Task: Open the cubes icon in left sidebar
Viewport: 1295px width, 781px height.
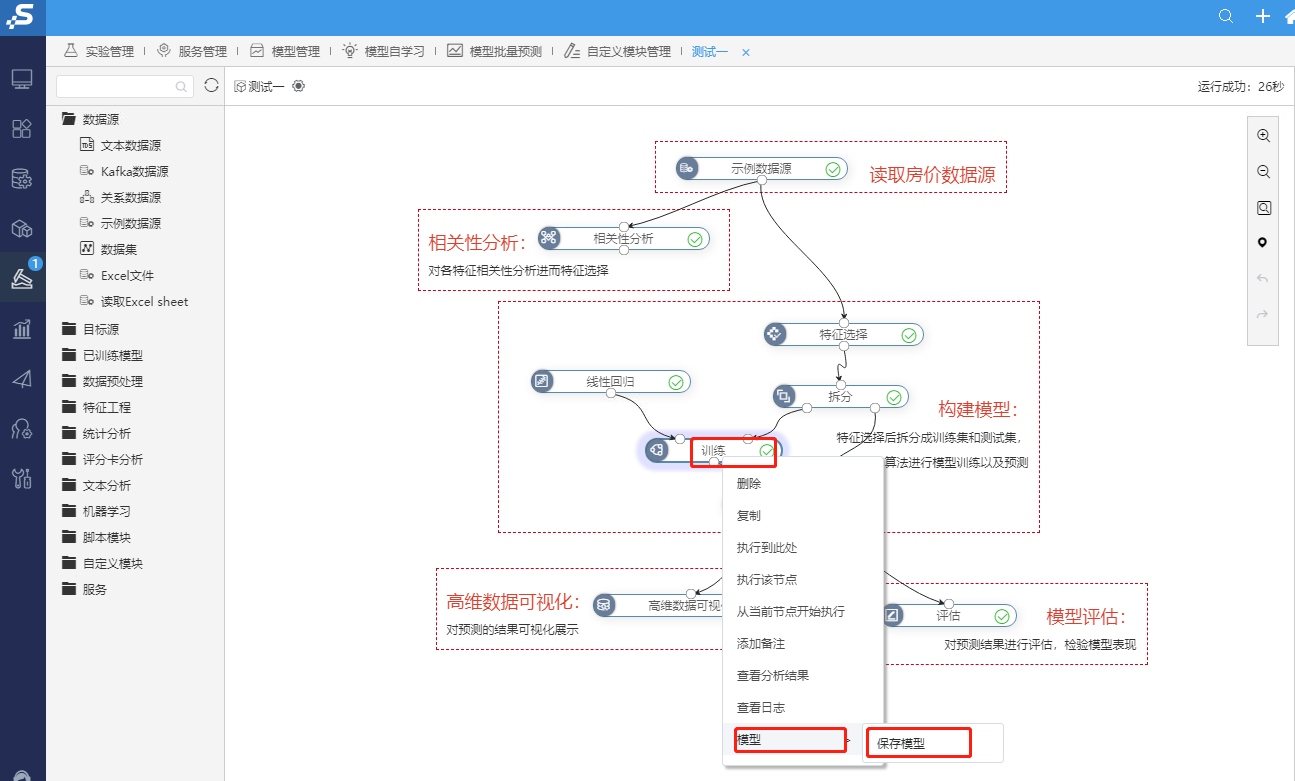Action: (22, 229)
